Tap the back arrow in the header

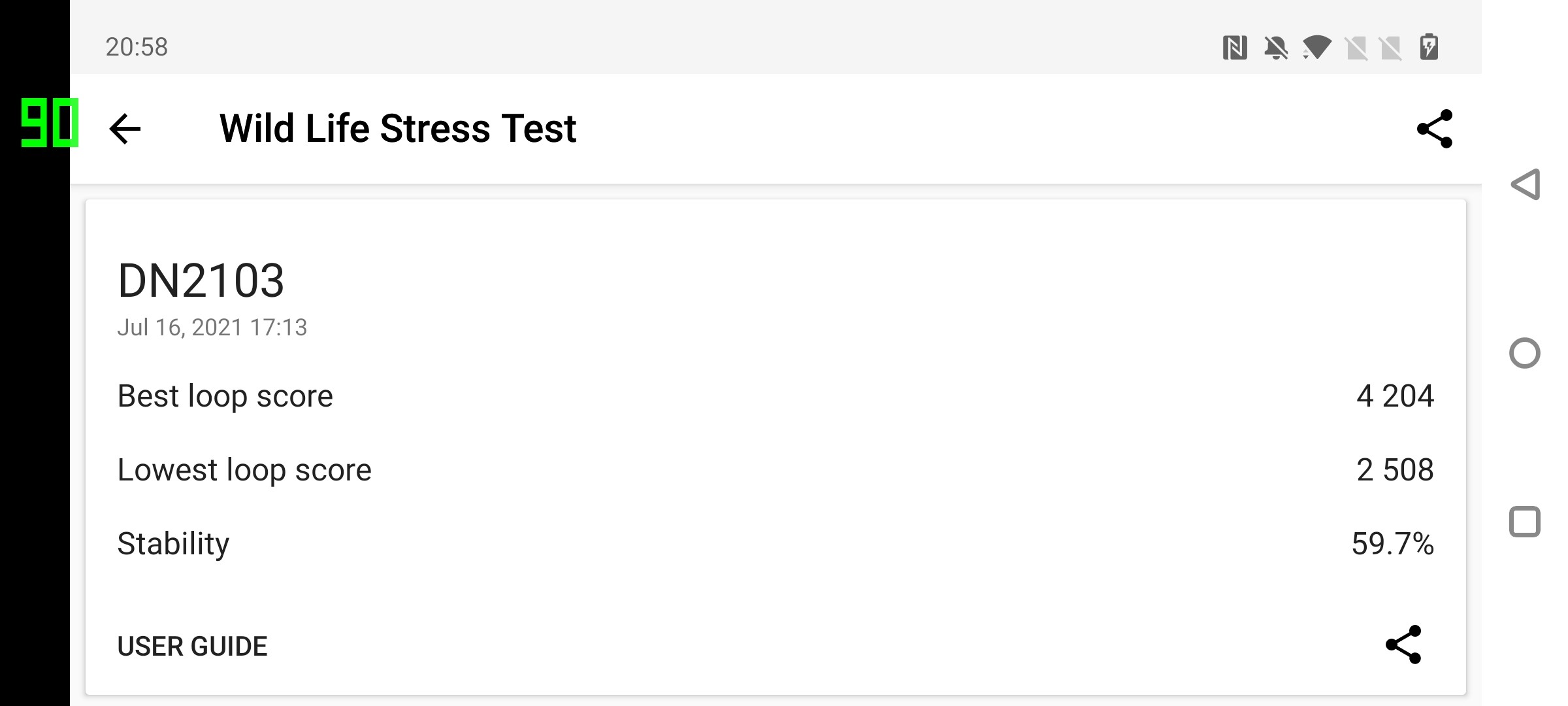point(125,129)
